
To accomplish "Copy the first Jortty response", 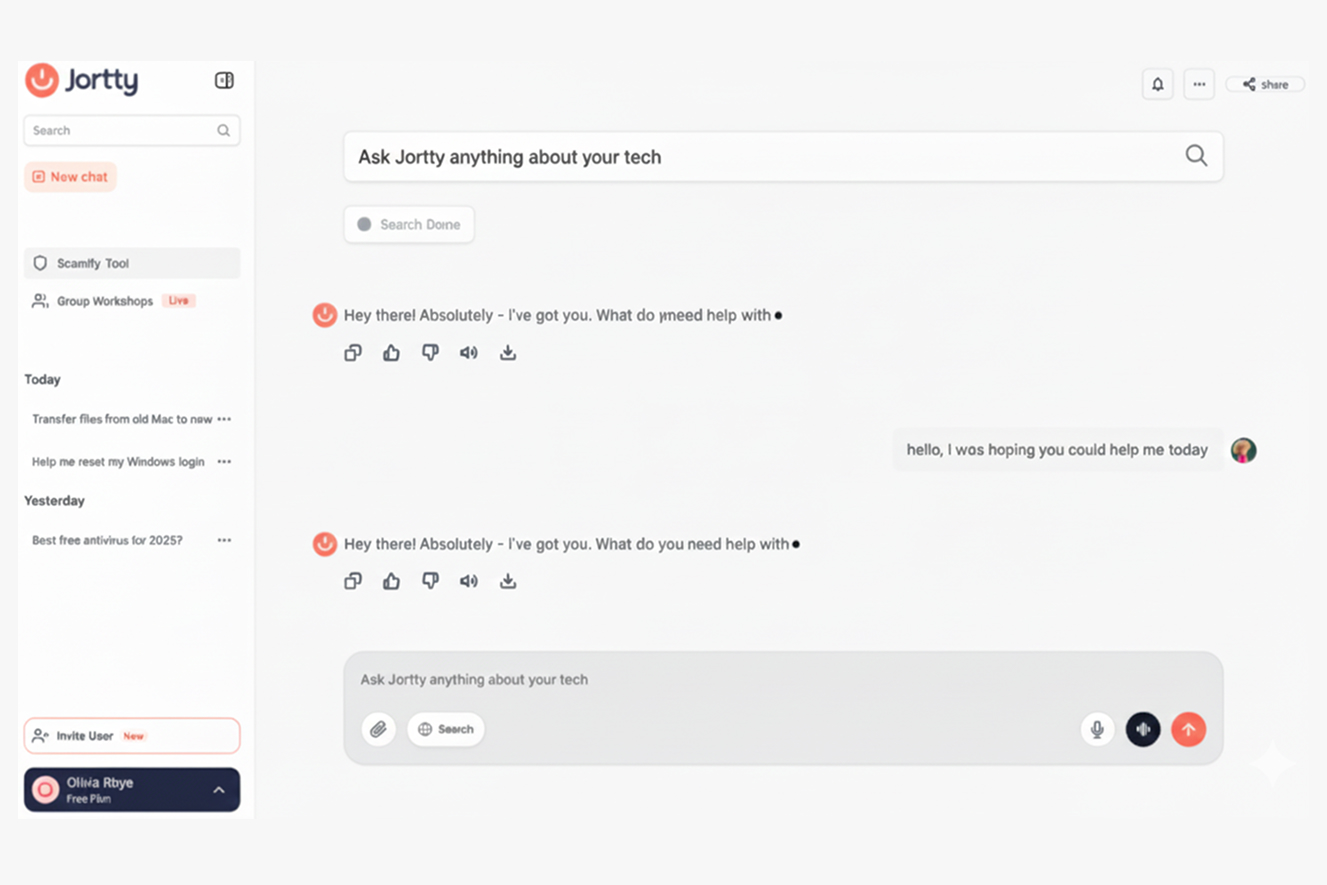I will tap(353, 353).
